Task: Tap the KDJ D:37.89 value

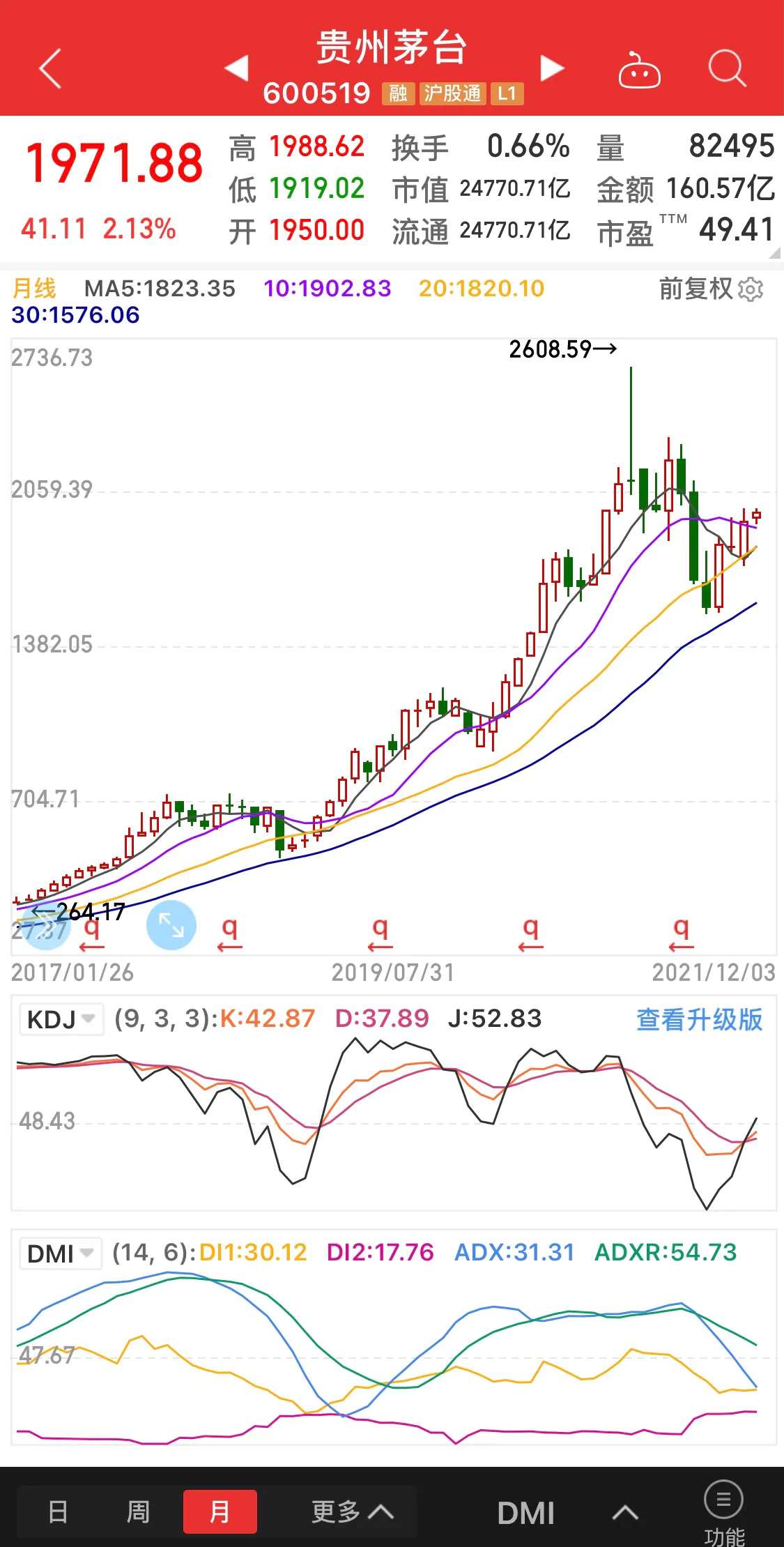Action: point(382,1019)
